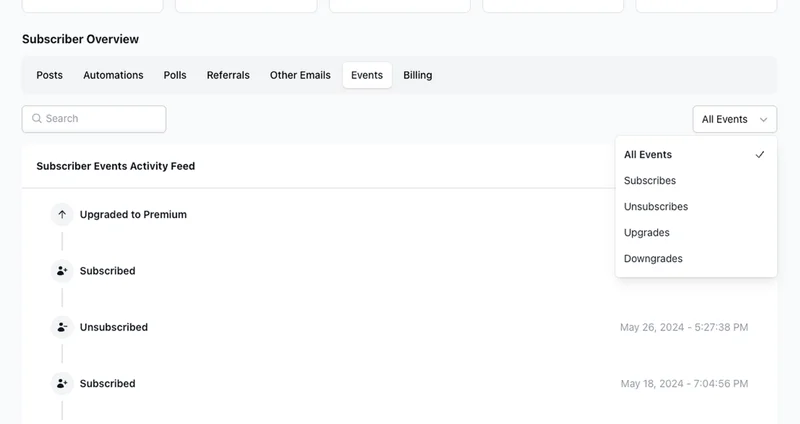This screenshot has width=800, height=424.
Task: Click the Unsubscribed person-minus icon
Action: coord(62,327)
